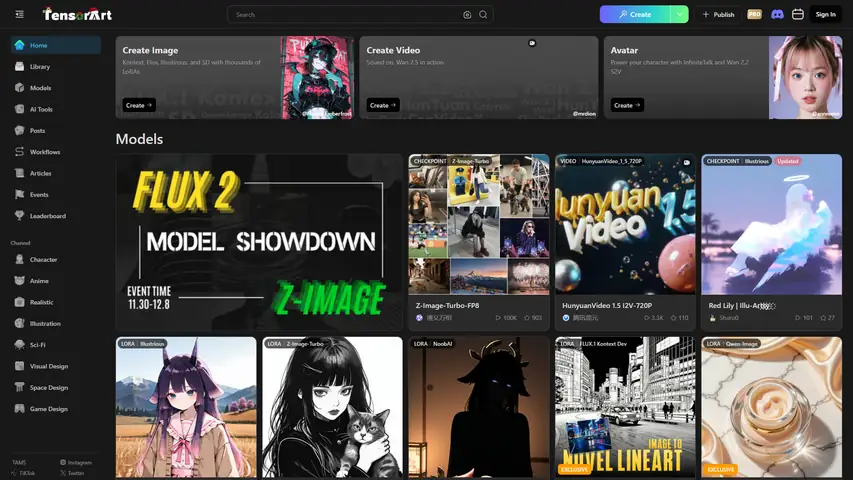
Task: Click Create in Create Image card
Action: pyautogui.click(x=139, y=105)
